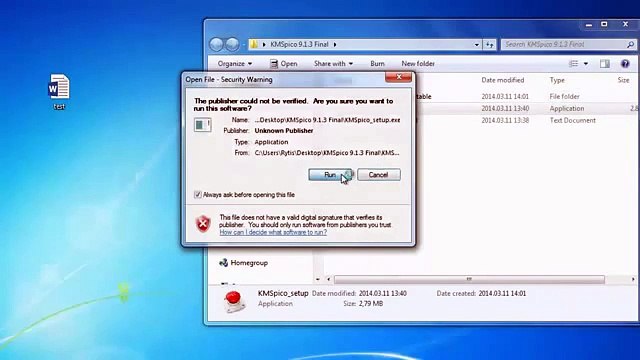Select the Text Document row dated 13:38
640x360 pixels.
(x=526, y=120)
